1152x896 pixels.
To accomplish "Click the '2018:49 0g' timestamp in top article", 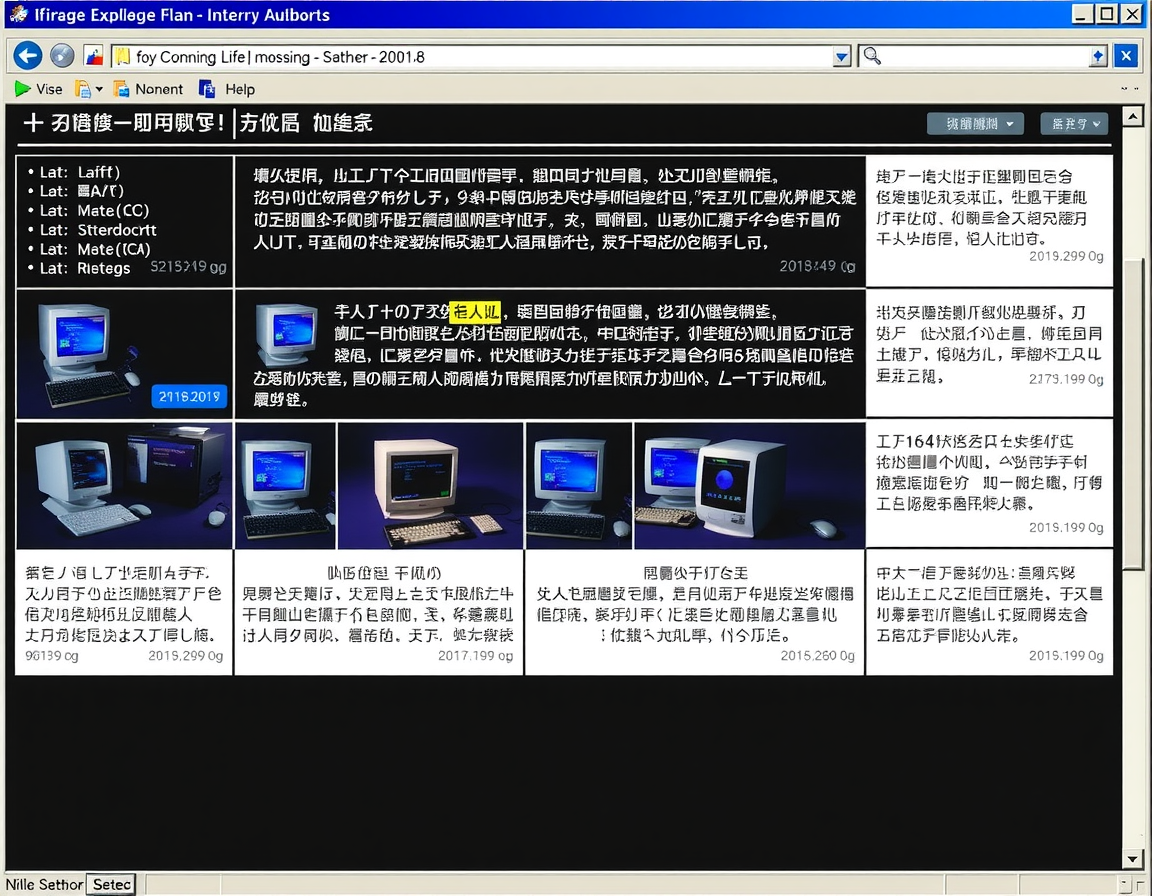I will point(817,266).
